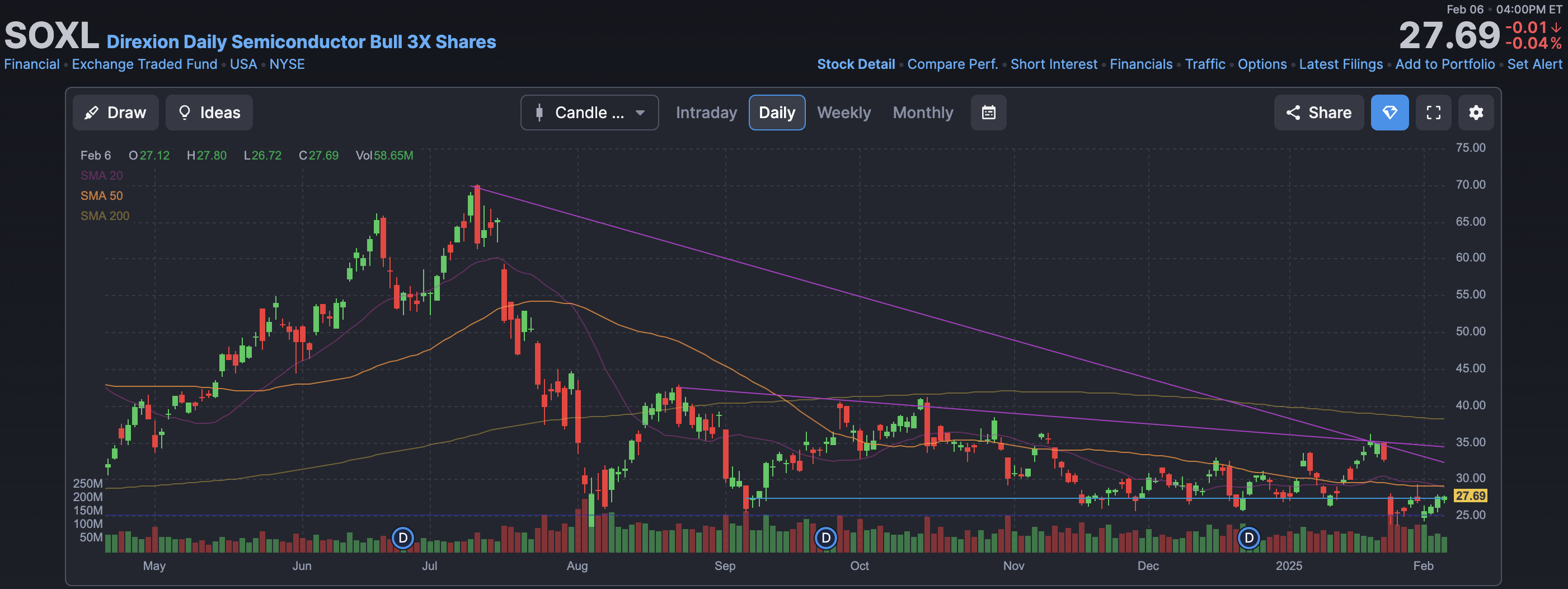
Task: Open the calendar date range picker
Action: [x=988, y=113]
